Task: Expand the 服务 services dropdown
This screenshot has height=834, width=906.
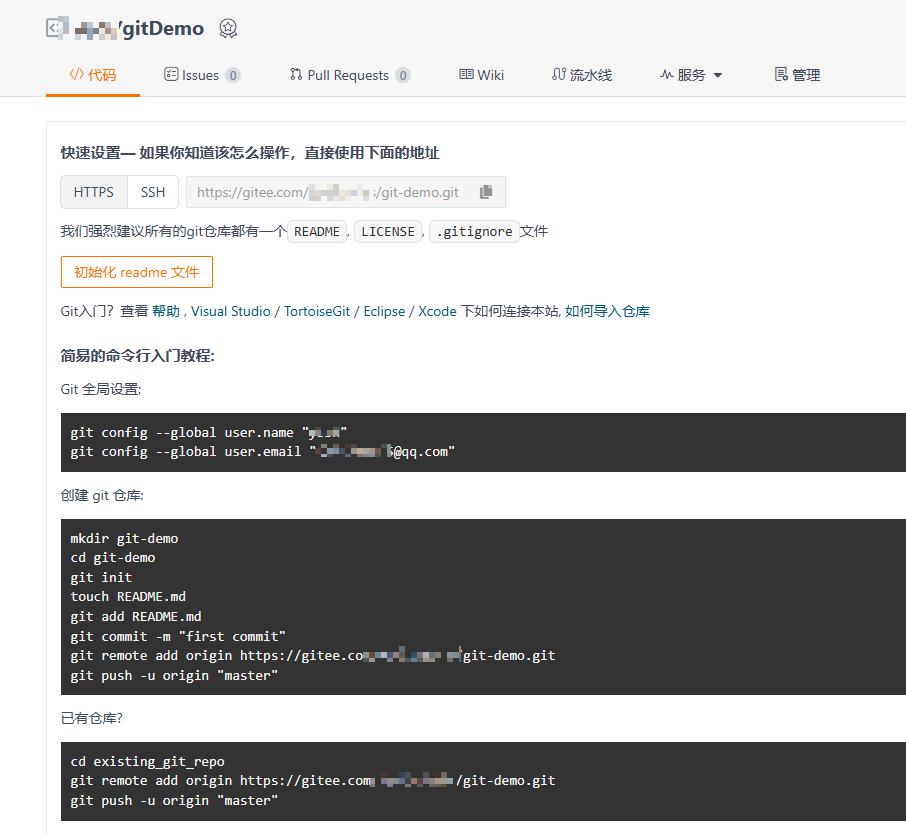Action: click(691, 75)
